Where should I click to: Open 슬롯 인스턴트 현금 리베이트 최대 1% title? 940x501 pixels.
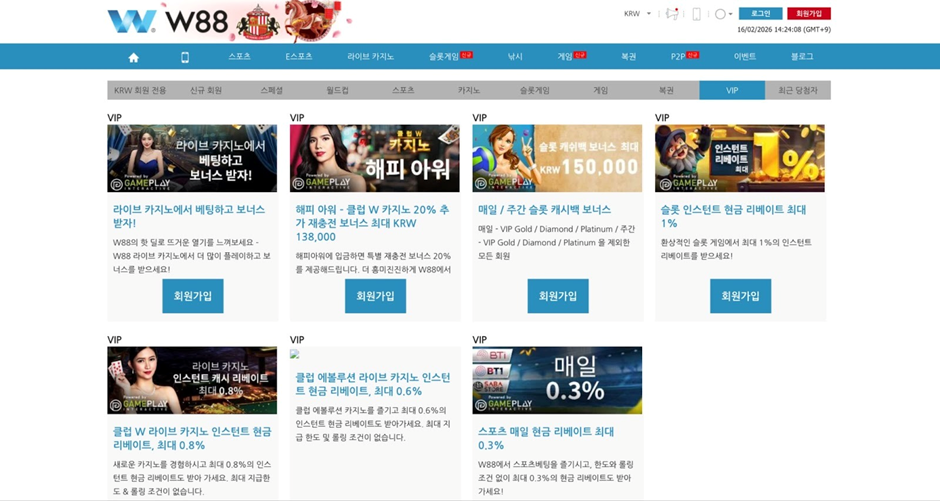click(x=733, y=216)
